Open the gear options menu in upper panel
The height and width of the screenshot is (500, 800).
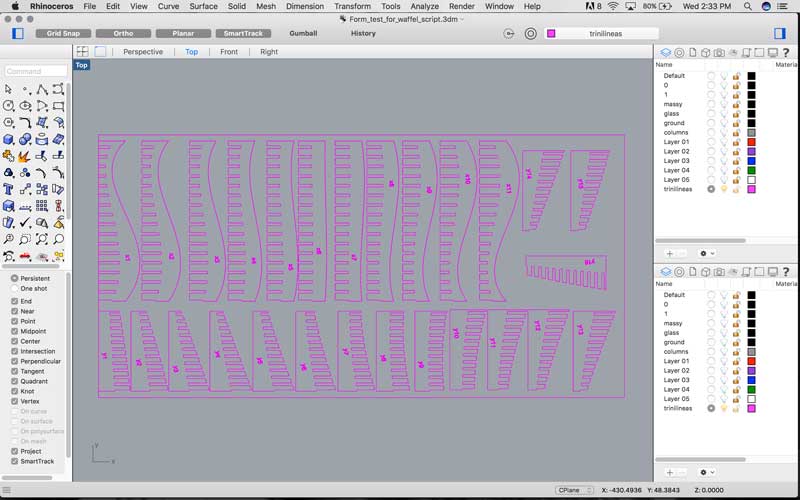click(x=707, y=253)
